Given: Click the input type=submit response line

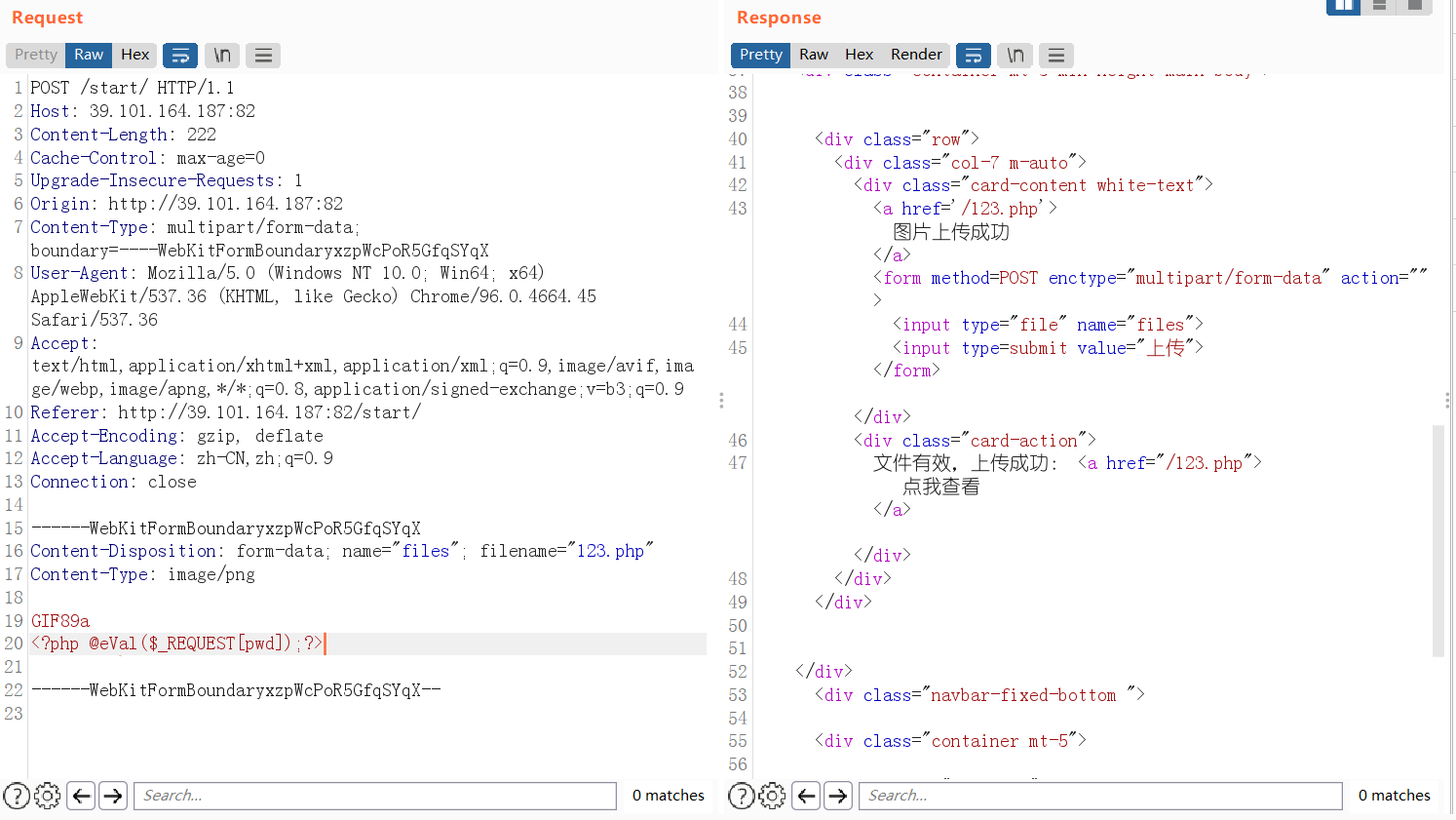Looking at the screenshot, I should click(x=1049, y=348).
